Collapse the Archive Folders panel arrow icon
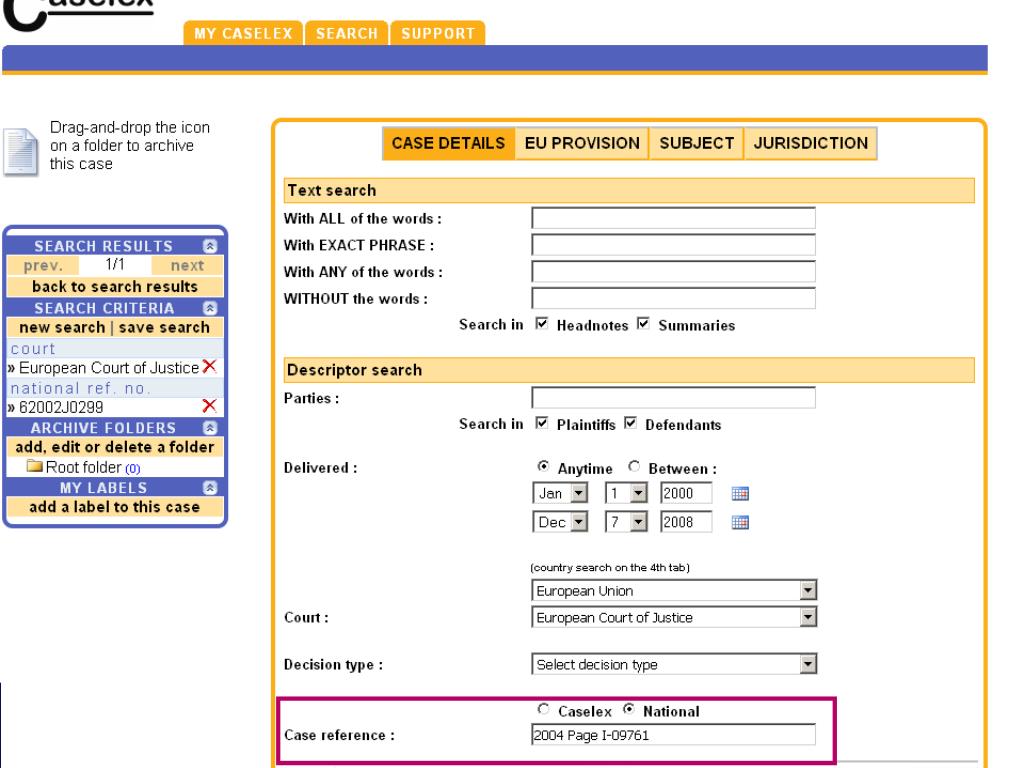This screenshot has height=768, width=1024. [x=210, y=428]
